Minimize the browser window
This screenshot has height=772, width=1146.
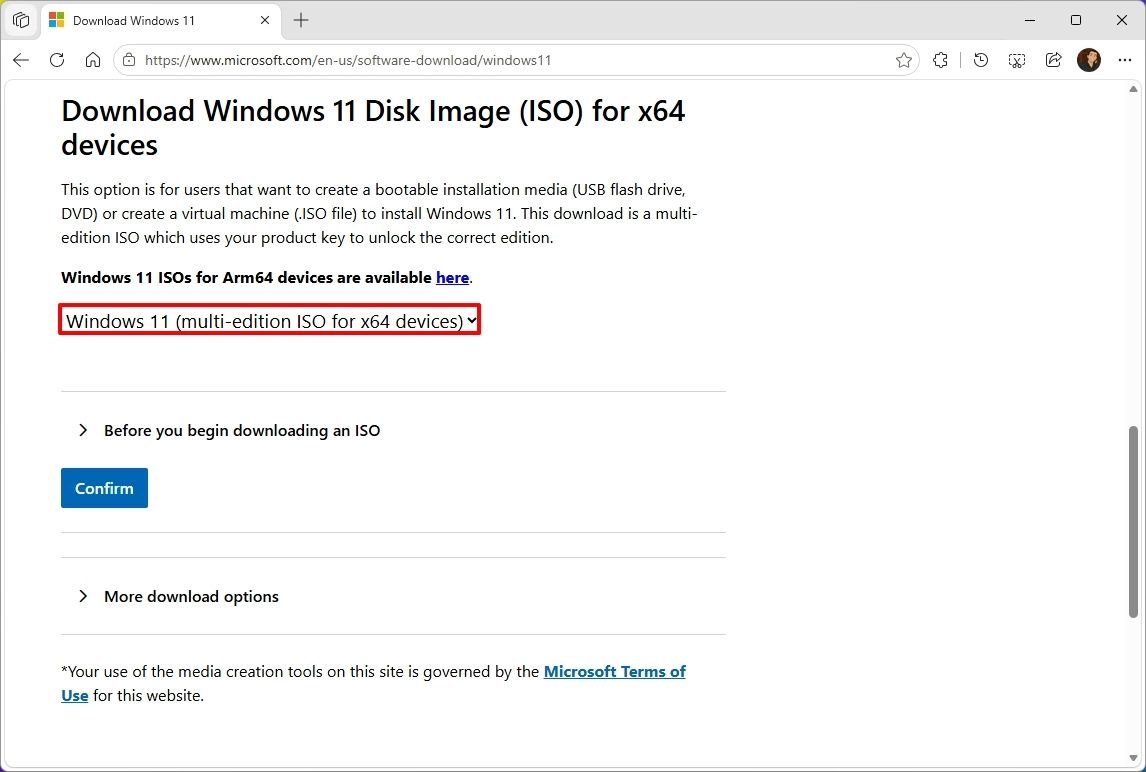click(x=1030, y=20)
